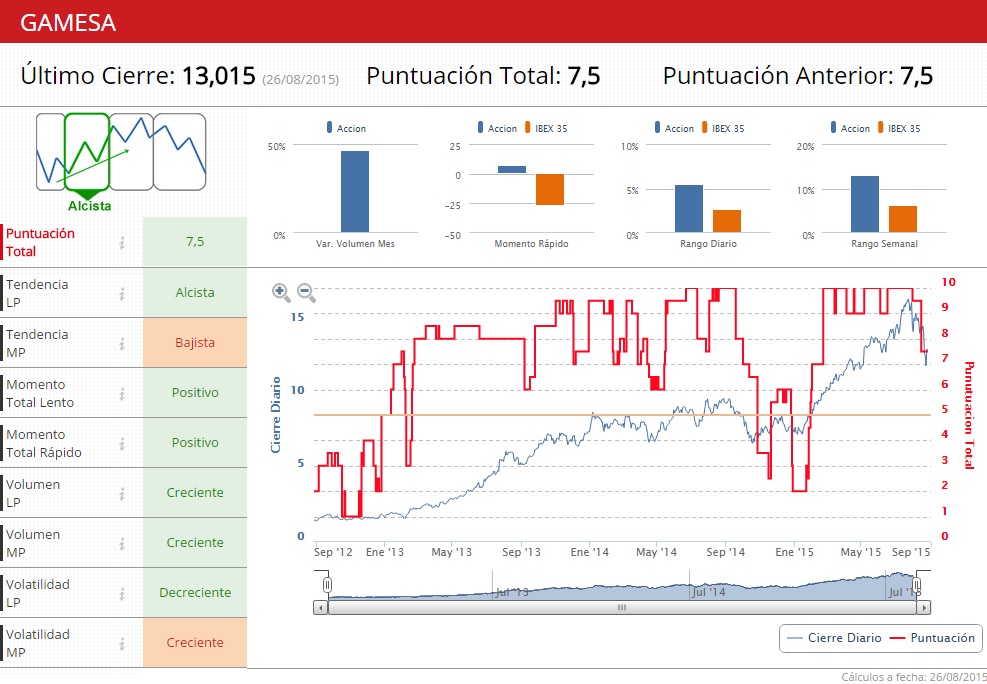Click the orange IBEX 35 Rango Semanal bar
Screen dimensions: 987x684
[x=903, y=219]
